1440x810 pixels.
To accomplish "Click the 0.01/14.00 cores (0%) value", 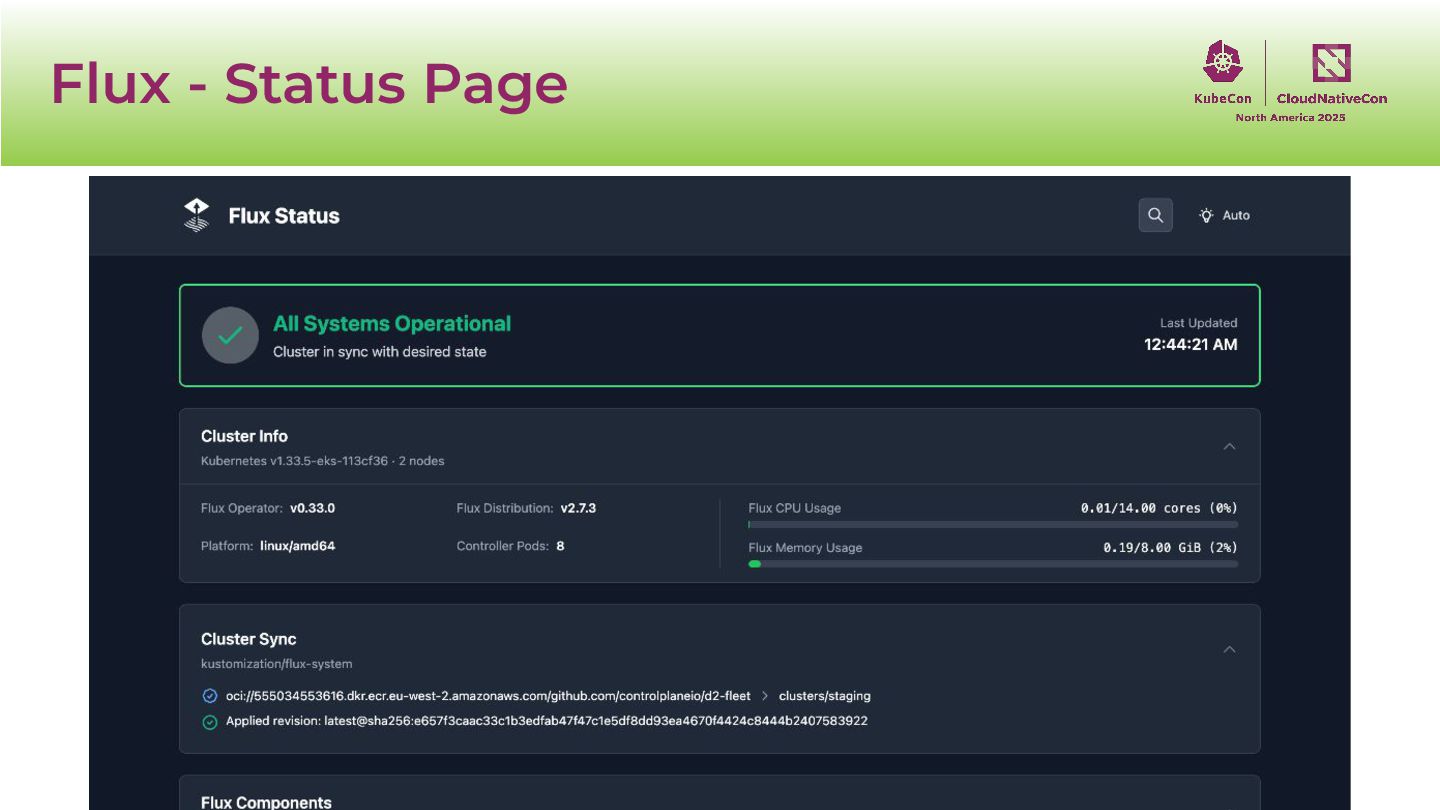I will coord(1159,508).
